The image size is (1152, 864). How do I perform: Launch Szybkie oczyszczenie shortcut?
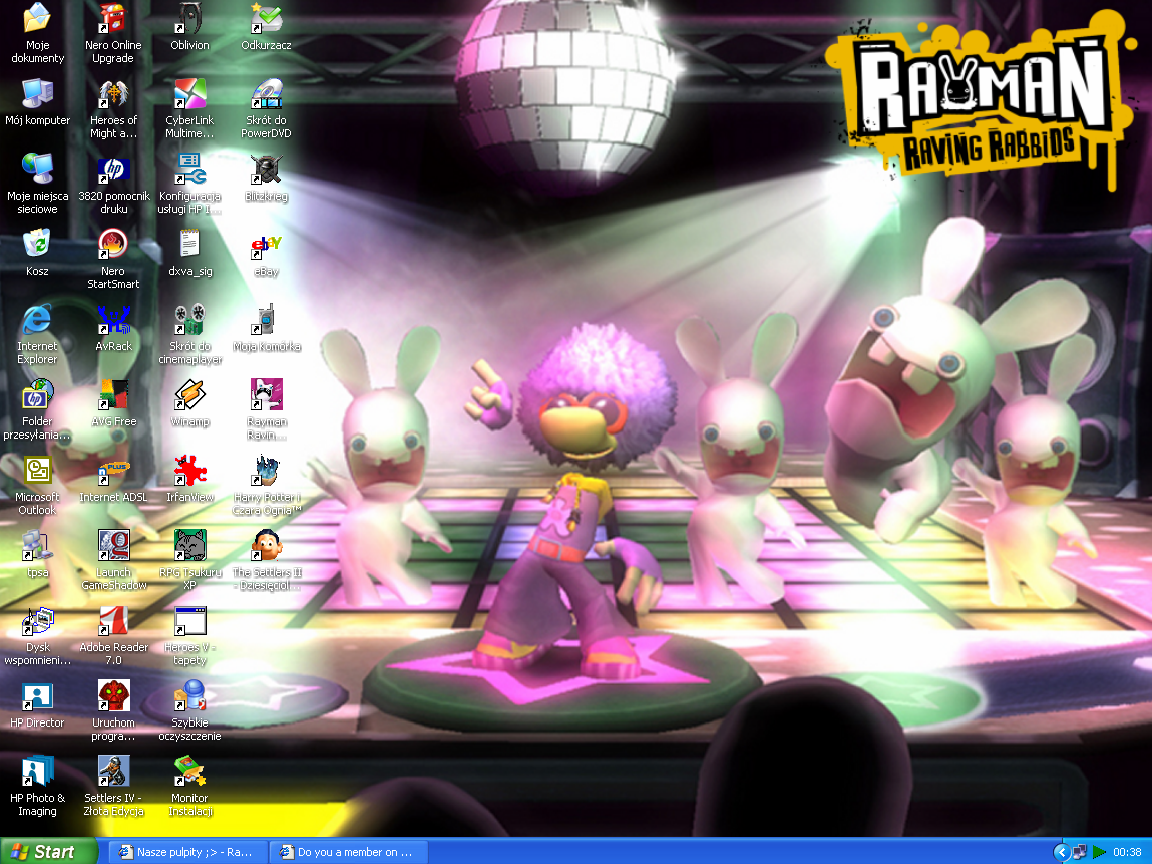[190, 696]
